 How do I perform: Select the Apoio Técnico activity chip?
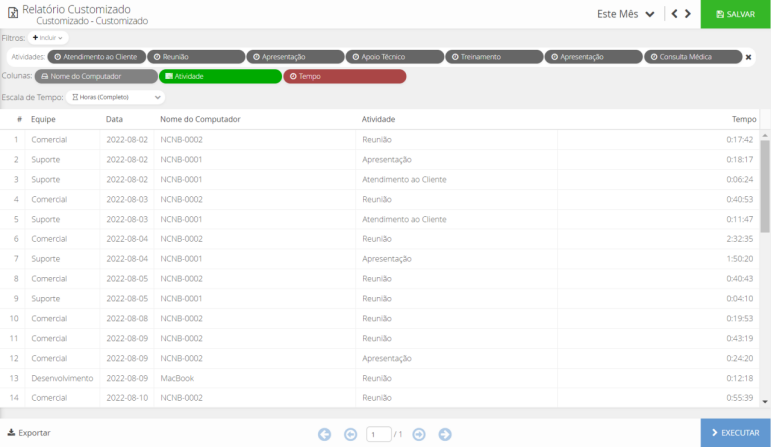pyautogui.click(x=395, y=57)
